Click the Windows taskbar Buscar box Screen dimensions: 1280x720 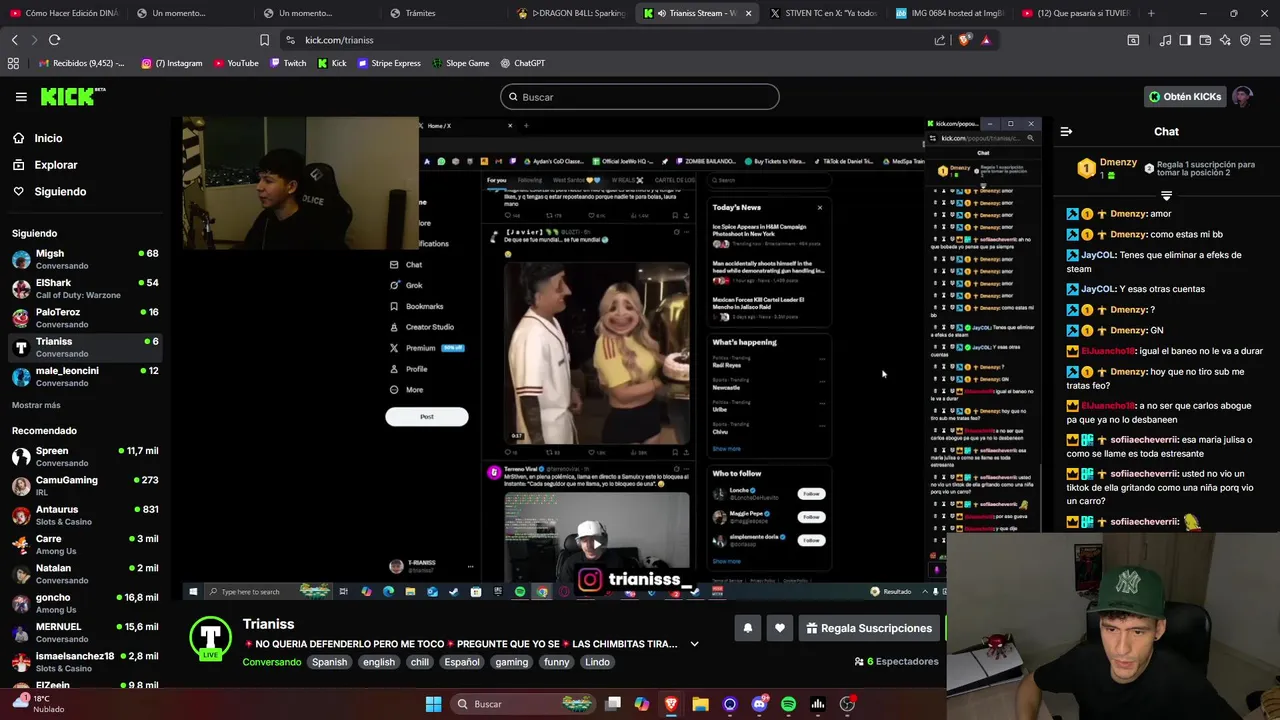tap(522, 704)
